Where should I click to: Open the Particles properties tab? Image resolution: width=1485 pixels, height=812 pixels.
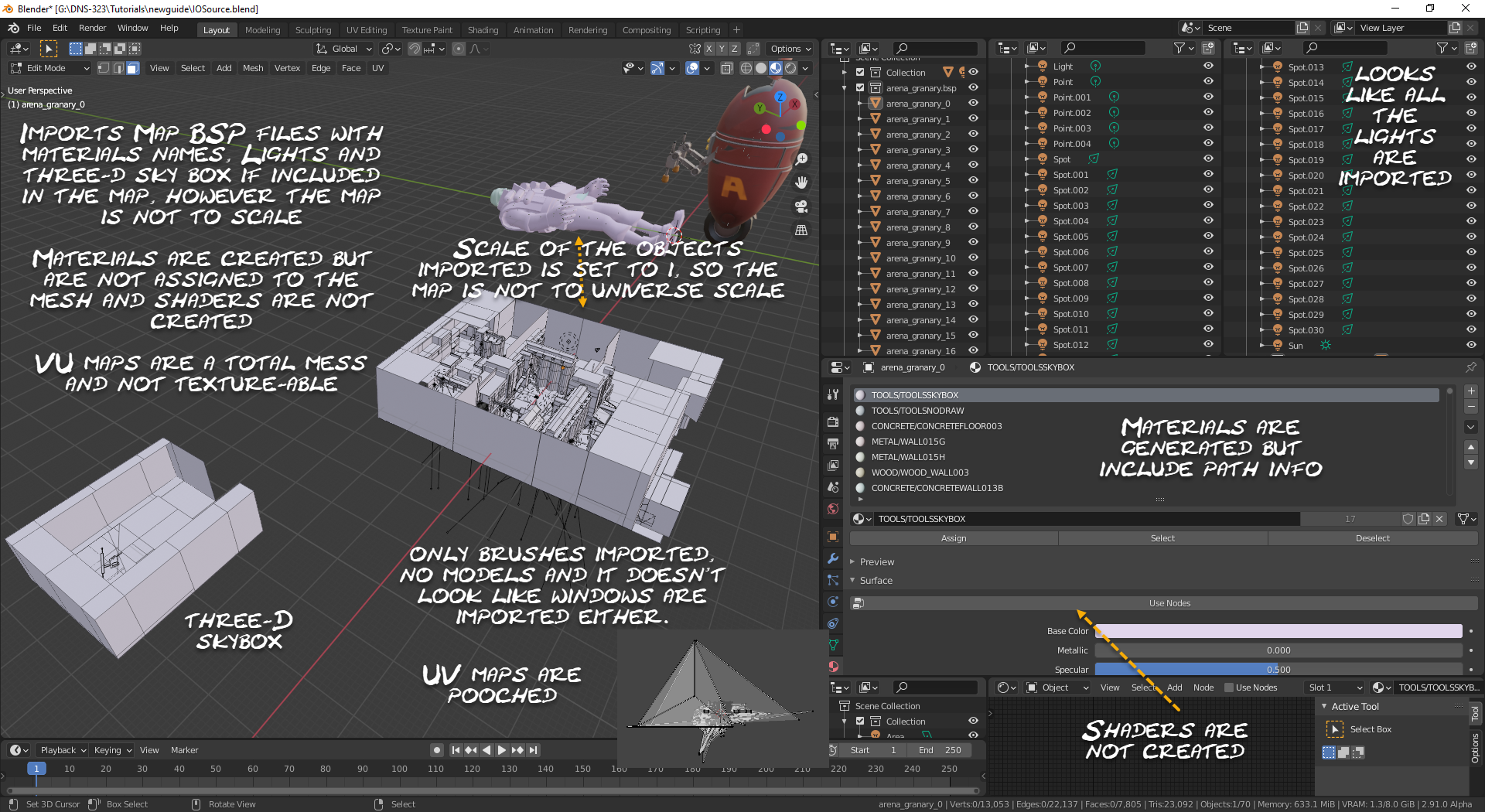833,580
